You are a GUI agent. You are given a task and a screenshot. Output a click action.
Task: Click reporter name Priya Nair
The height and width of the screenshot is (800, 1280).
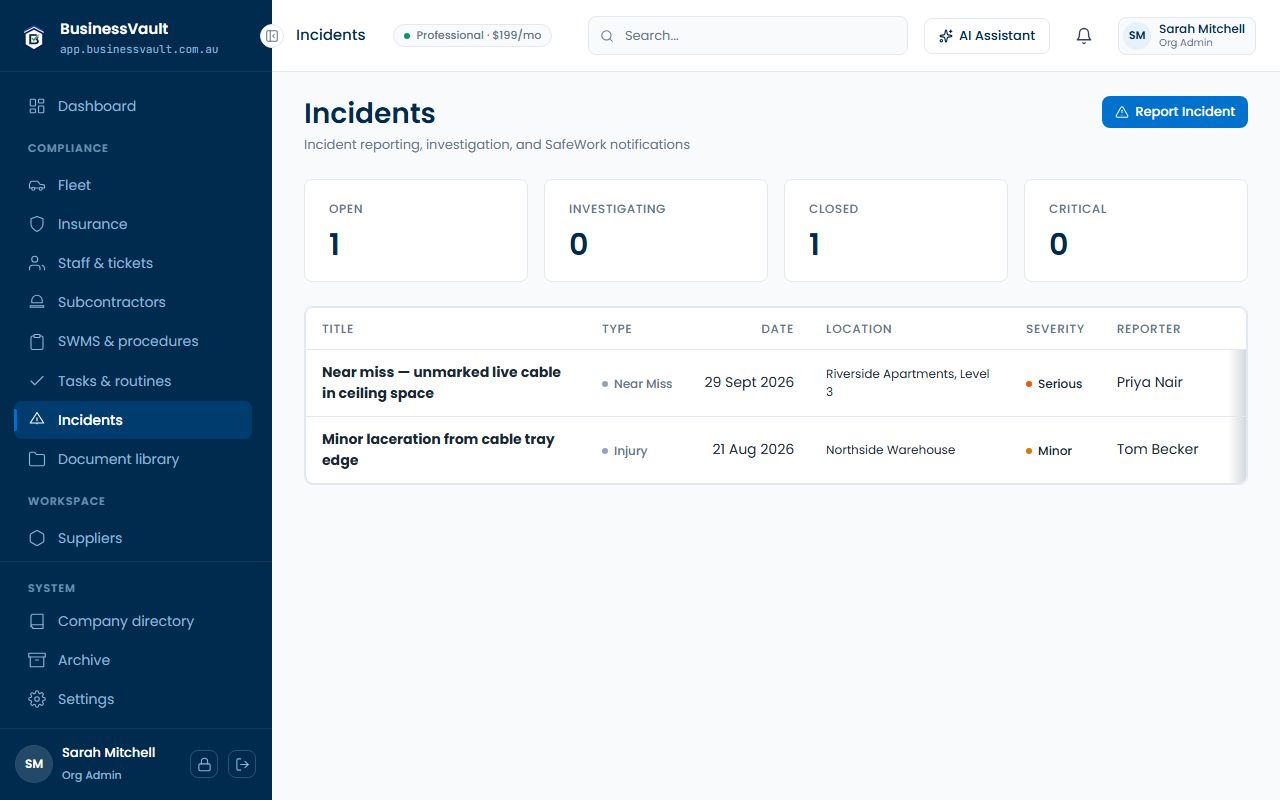pos(1150,382)
